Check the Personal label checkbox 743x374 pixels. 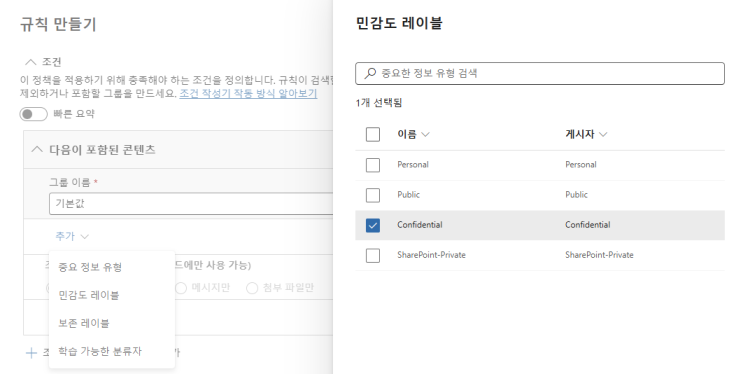click(373, 165)
